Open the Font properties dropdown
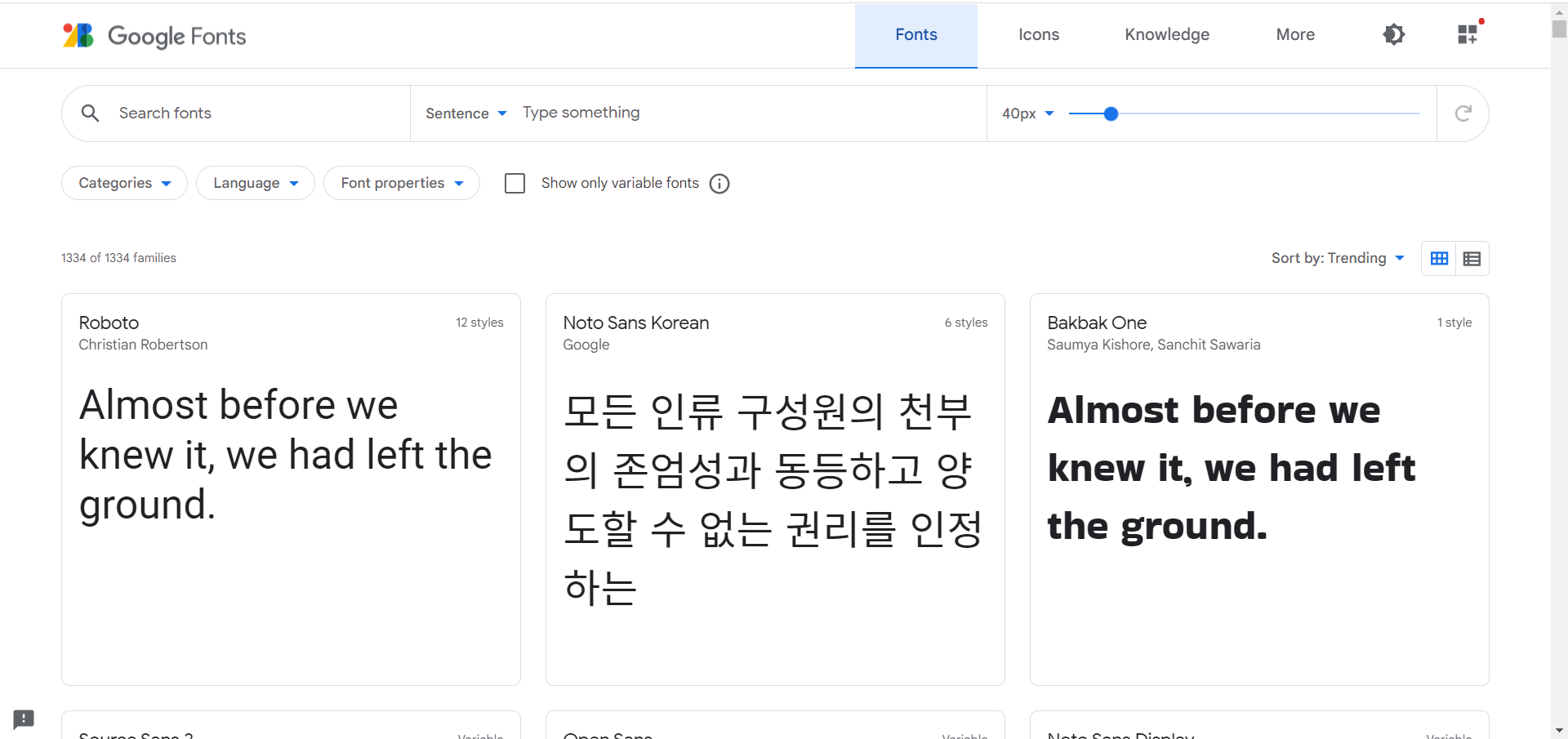 point(402,183)
